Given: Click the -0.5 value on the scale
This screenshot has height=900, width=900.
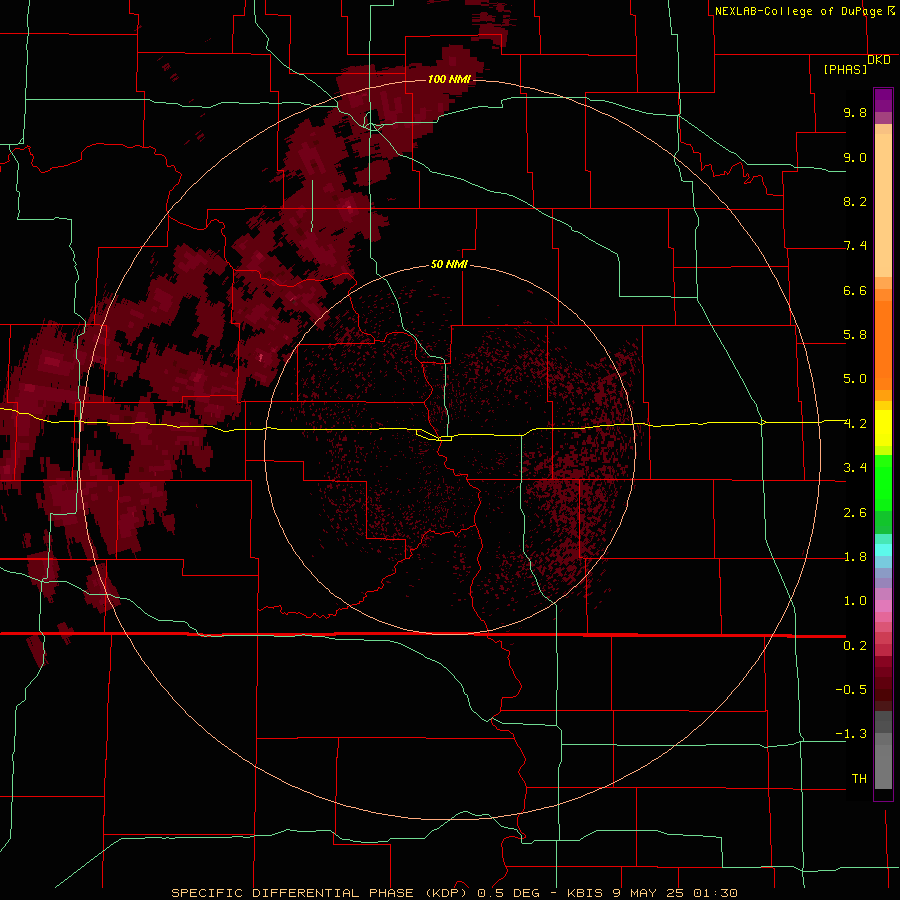Looking at the screenshot, I should coord(851,689).
